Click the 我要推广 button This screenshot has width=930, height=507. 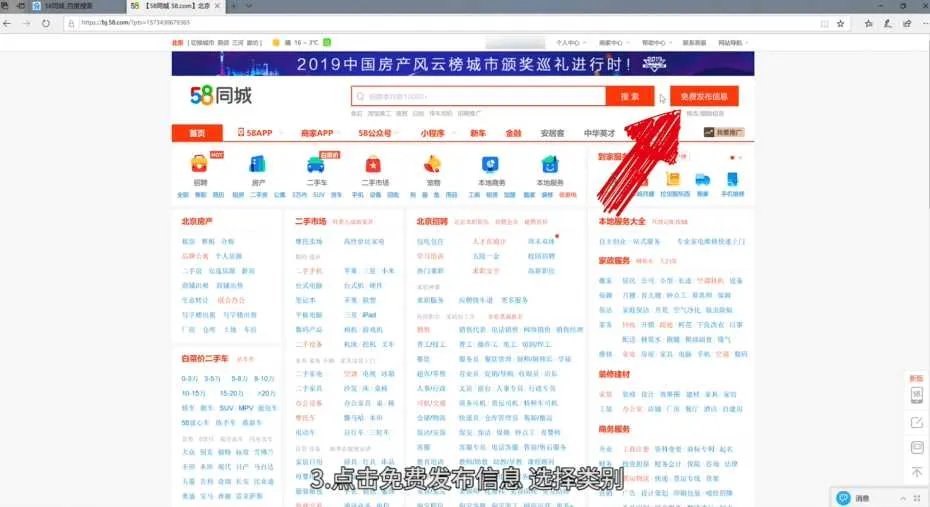coord(724,132)
